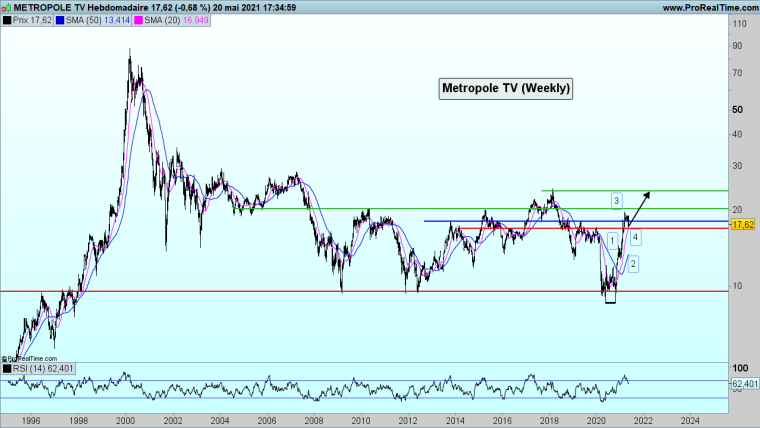760x428 pixels.
Task: Click the 2004 label on the time axis
Action: pos(220,421)
